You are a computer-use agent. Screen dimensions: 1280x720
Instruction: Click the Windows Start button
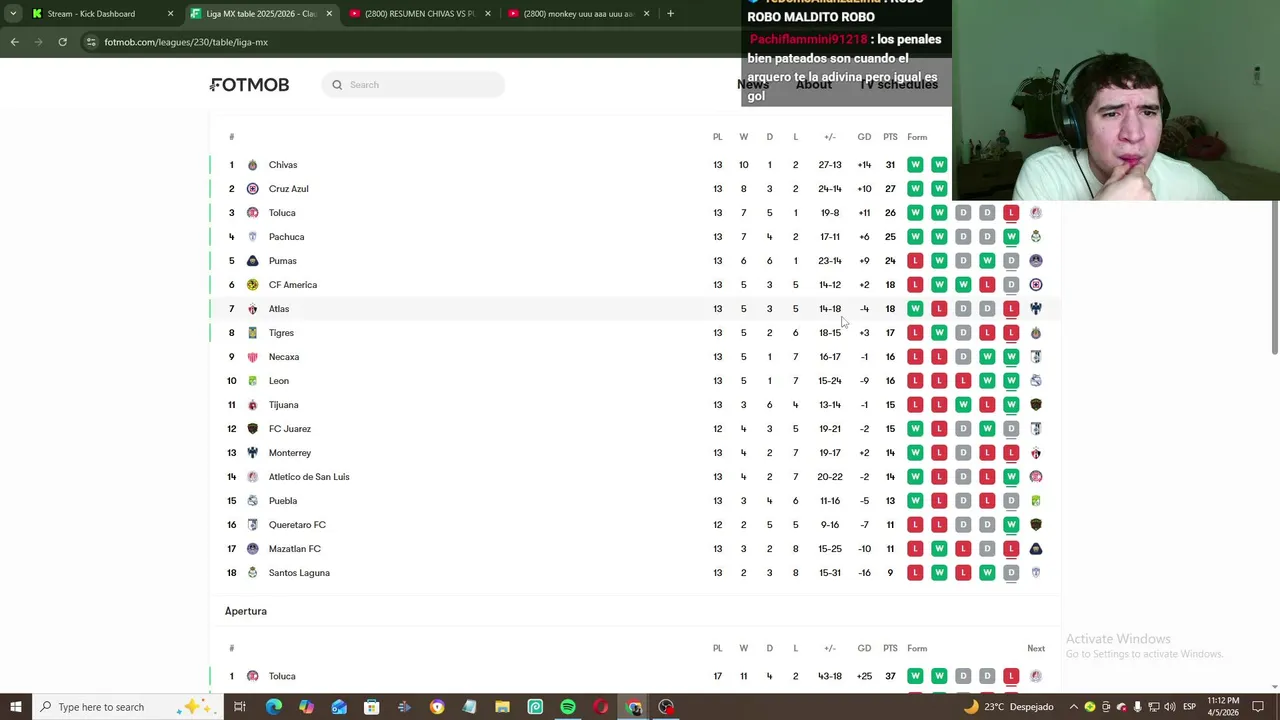coord(16,707)
